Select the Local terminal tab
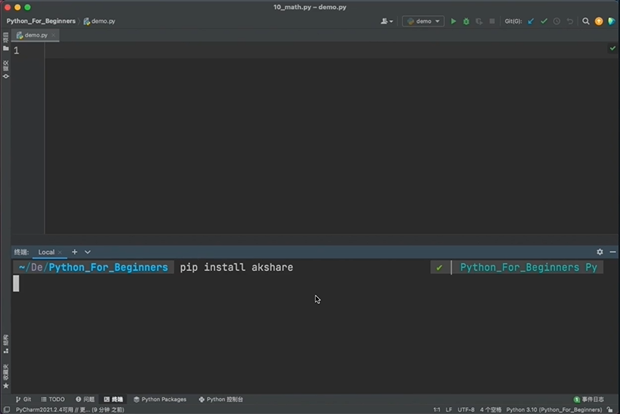 46,252
